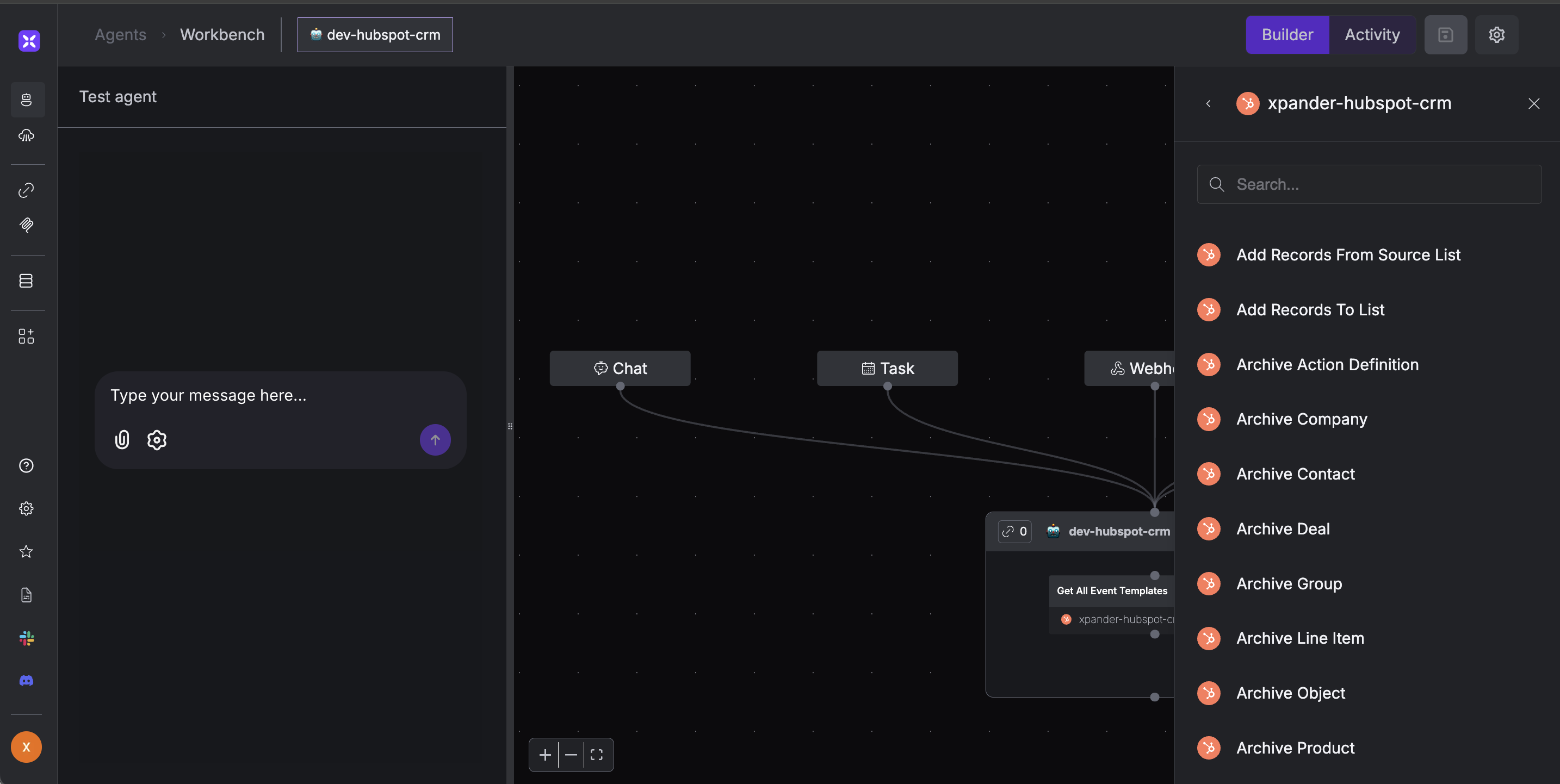1560x784 pixels.
Task: Open the Discord icon in the sidebar
Action: coord(26,681)
